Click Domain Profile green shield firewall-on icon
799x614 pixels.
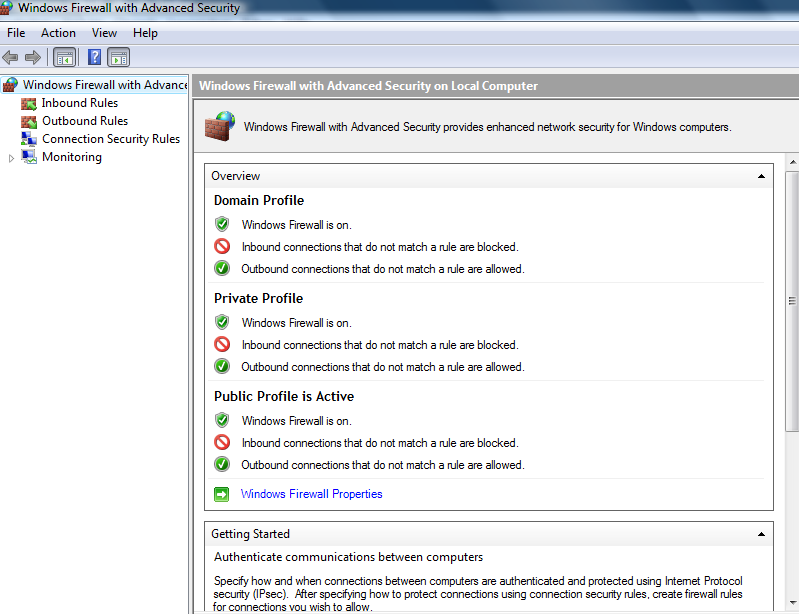click(x=222, y=224)
